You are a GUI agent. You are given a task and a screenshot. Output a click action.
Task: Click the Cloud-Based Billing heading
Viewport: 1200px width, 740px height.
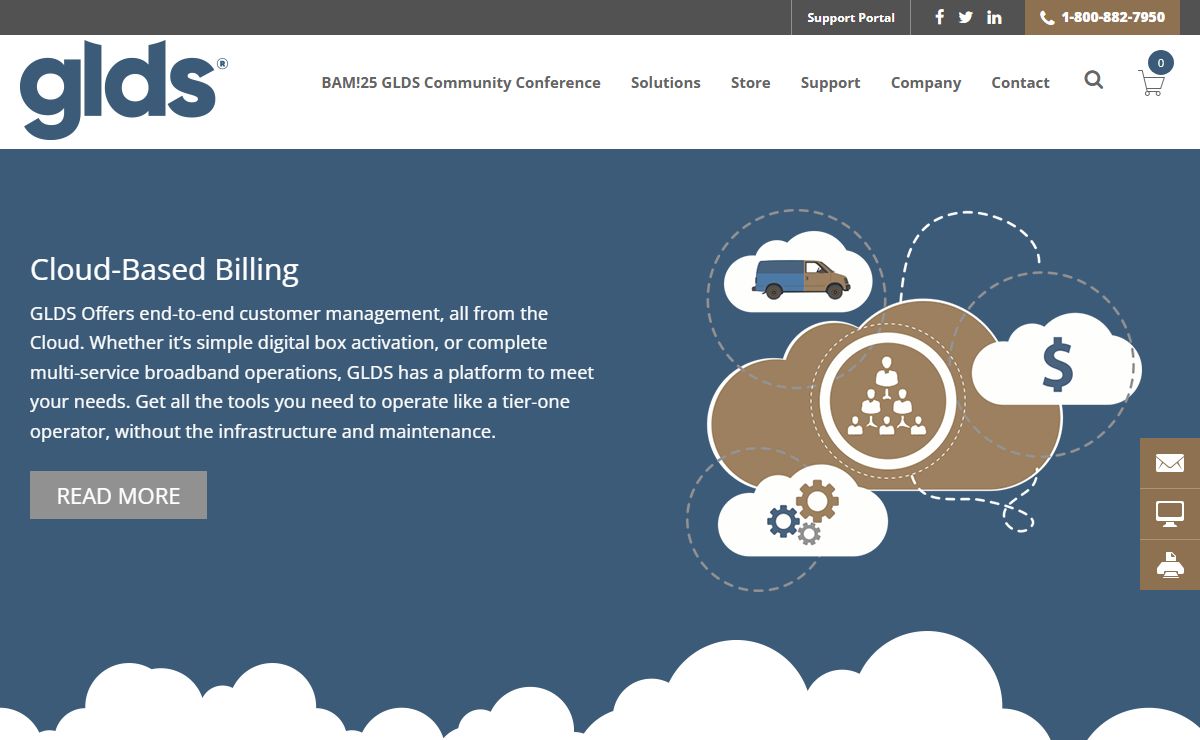(x=164, y=270)
